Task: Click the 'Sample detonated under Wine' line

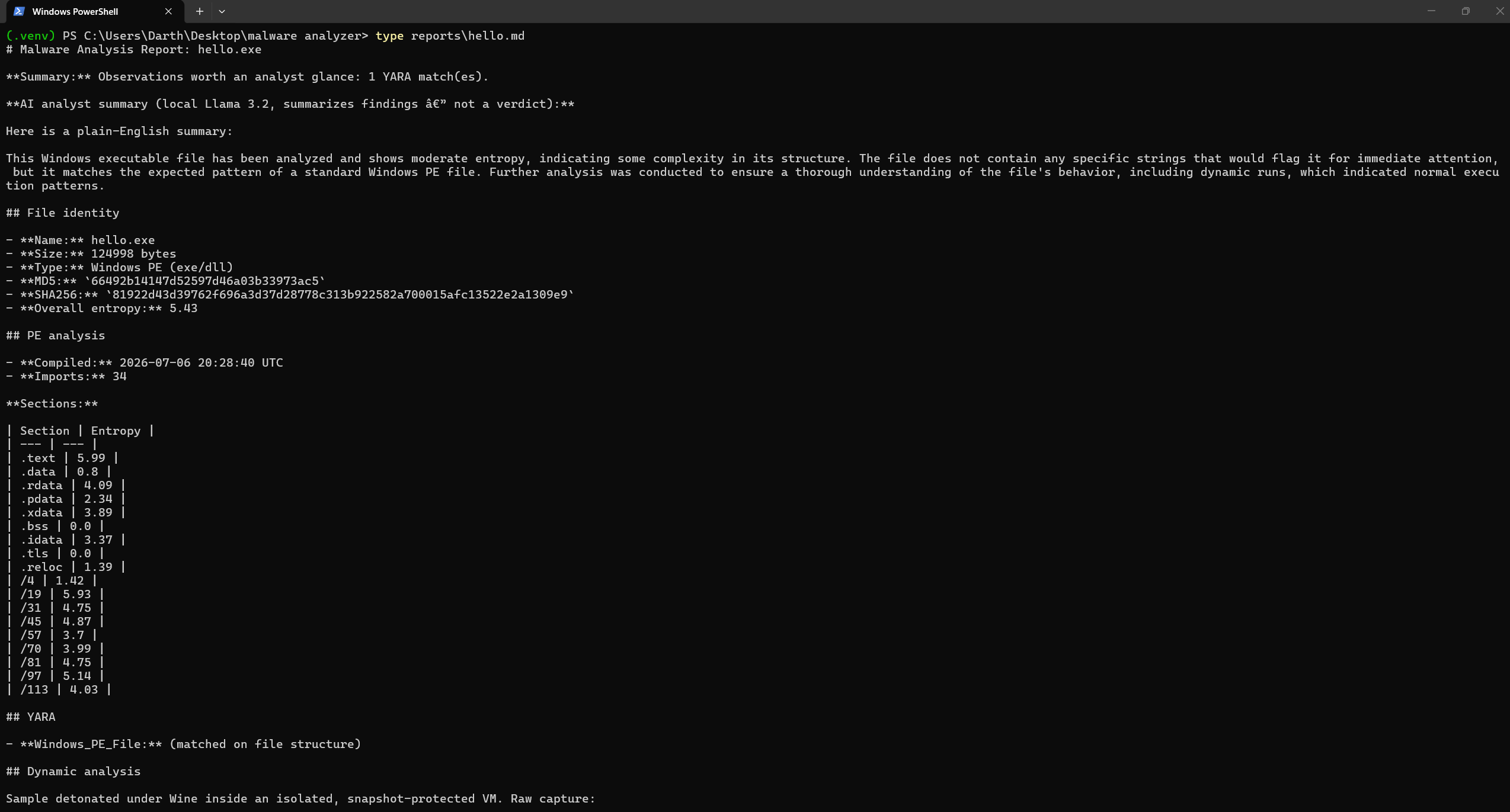Action: [300, 799]
